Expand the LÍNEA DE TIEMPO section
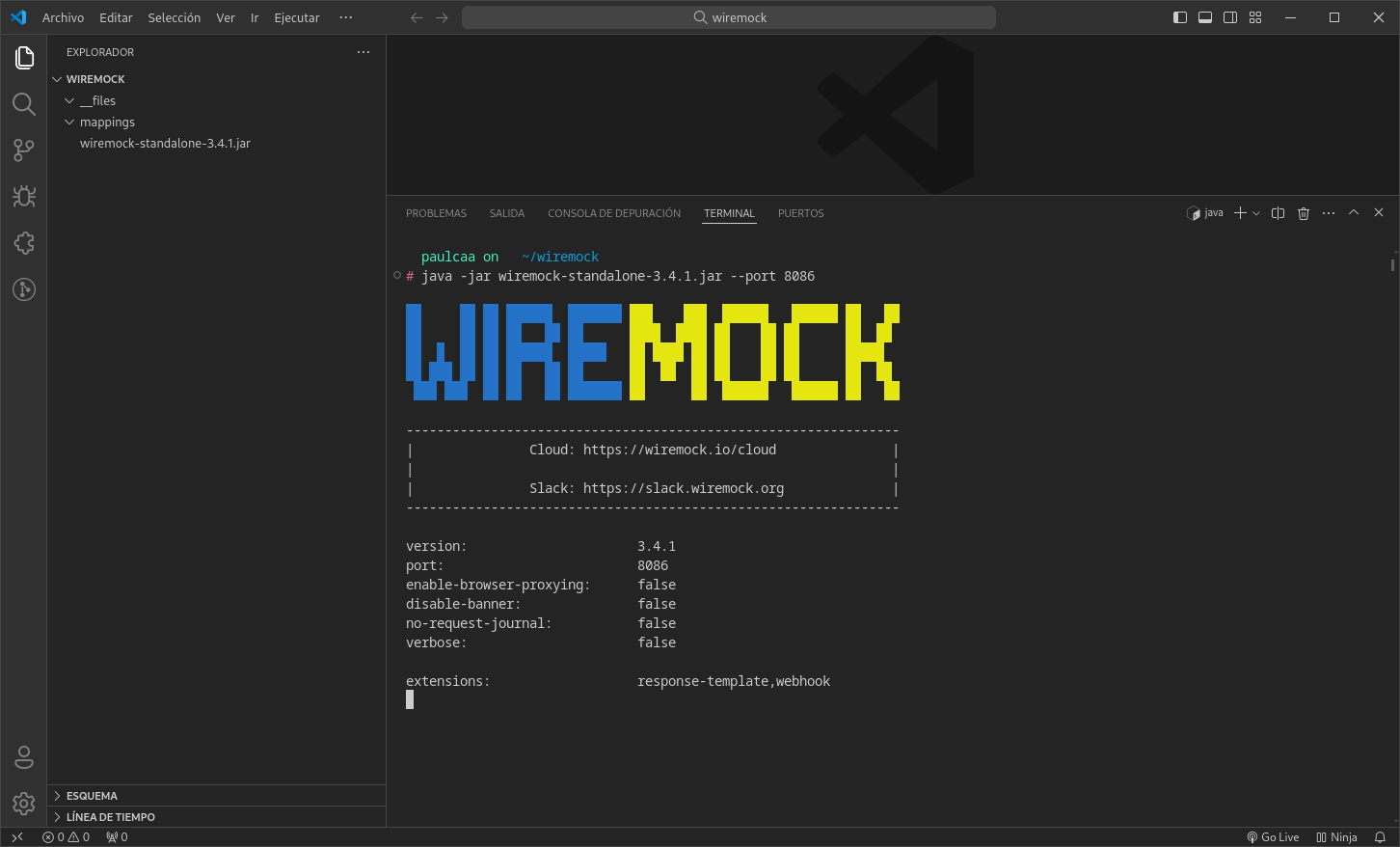Screen dimensions: 1400x847 coord(110,817)
